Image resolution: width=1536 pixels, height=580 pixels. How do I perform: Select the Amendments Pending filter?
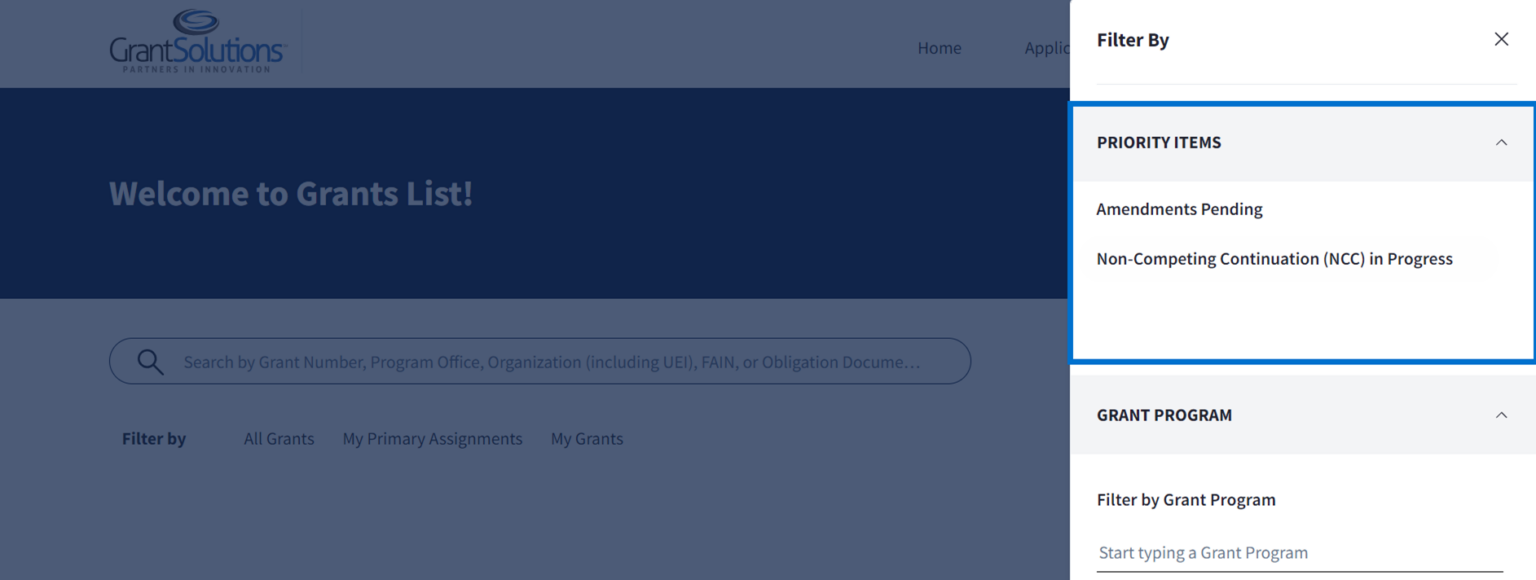click(1179, 209)
